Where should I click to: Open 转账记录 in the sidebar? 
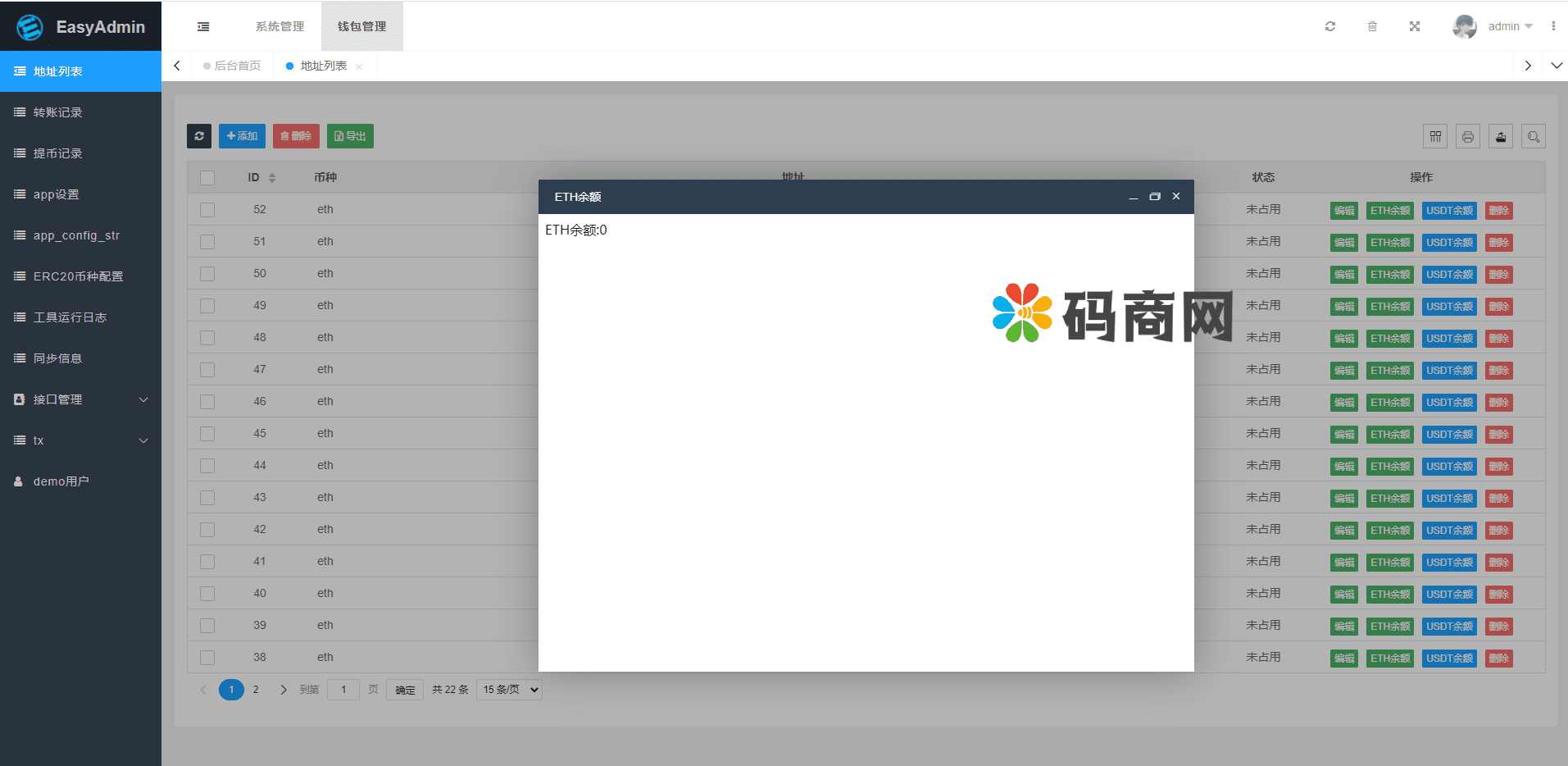point(57,112)
